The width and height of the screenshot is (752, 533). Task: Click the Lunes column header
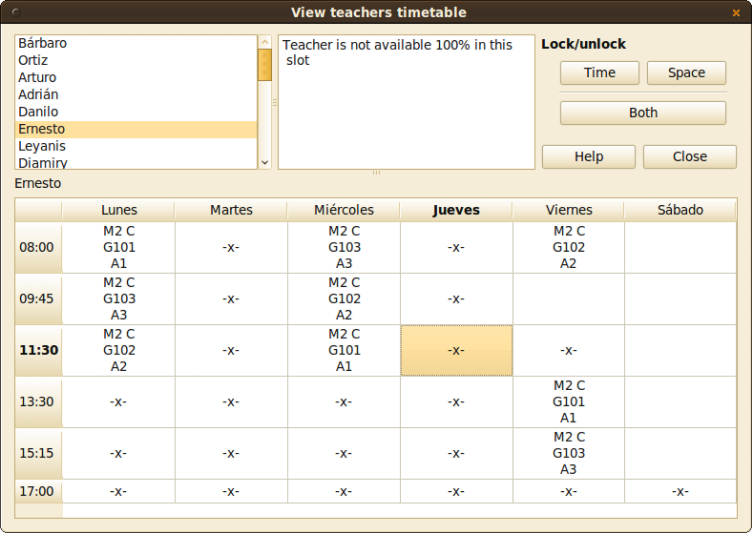[x=119, y=210]
